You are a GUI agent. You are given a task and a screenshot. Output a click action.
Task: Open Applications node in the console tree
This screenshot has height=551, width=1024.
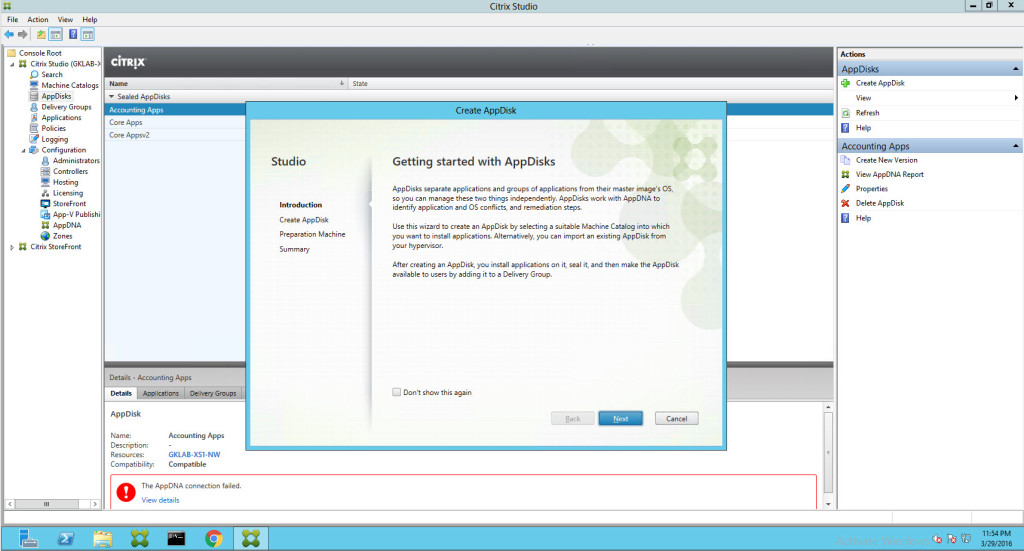[x=61, y=118]
